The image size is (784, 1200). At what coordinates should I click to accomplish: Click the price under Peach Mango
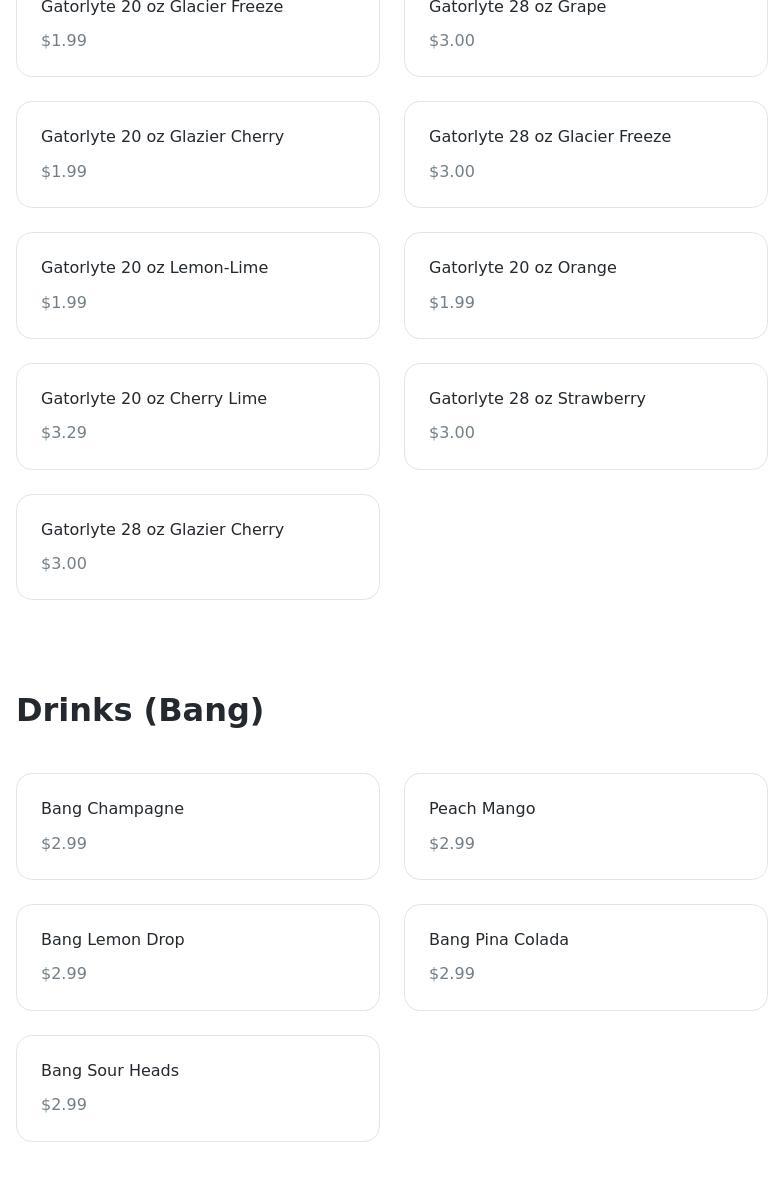452,844
